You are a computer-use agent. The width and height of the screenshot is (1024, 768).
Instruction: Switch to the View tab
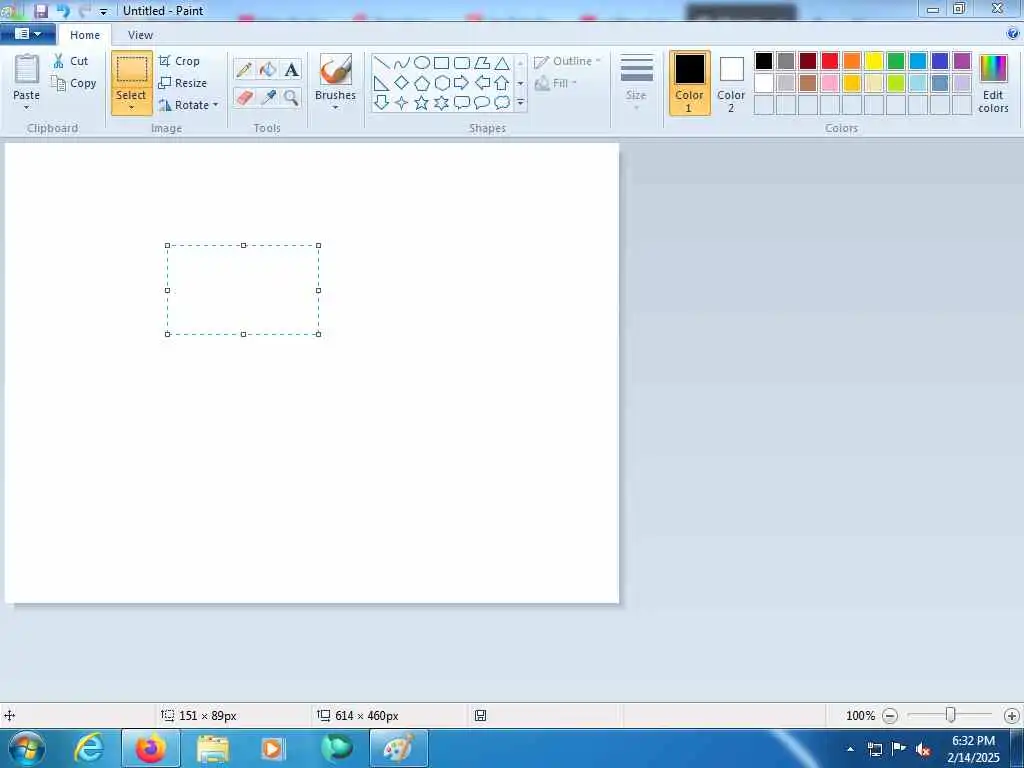click(x=140, y=35)
